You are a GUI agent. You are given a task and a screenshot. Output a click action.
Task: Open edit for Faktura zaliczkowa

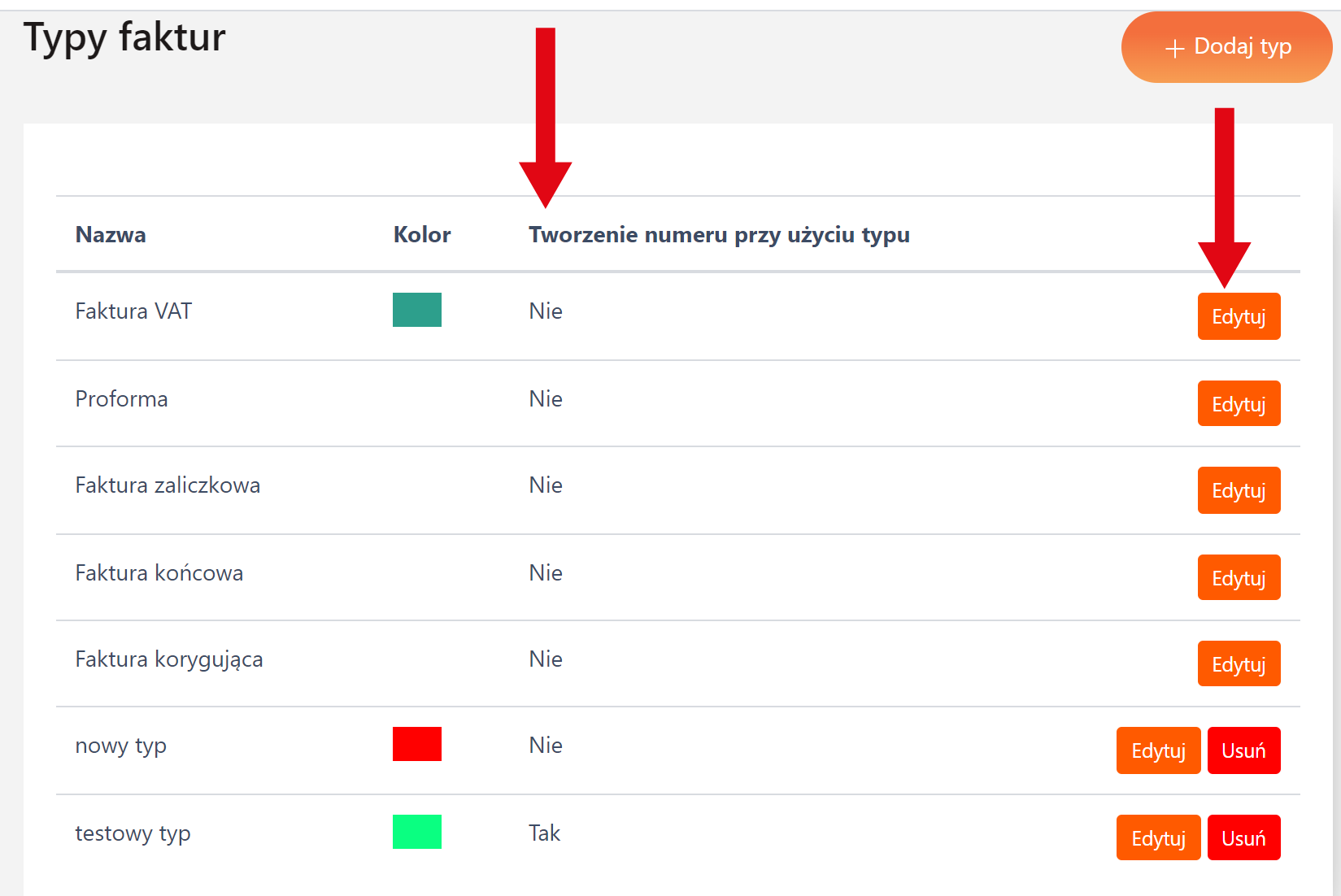[1239, 490]
